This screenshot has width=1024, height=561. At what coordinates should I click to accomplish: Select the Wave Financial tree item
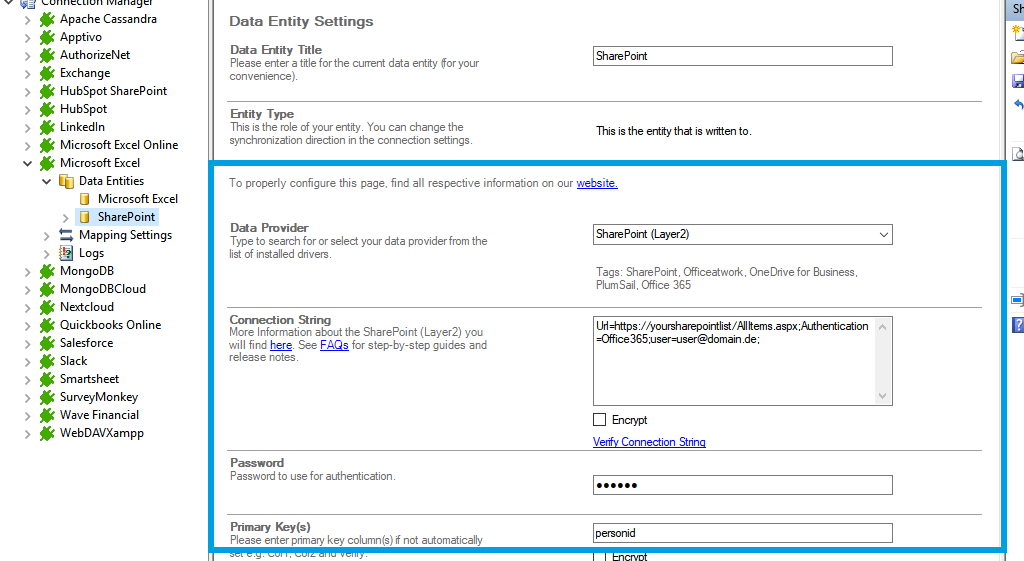point(99,415)
